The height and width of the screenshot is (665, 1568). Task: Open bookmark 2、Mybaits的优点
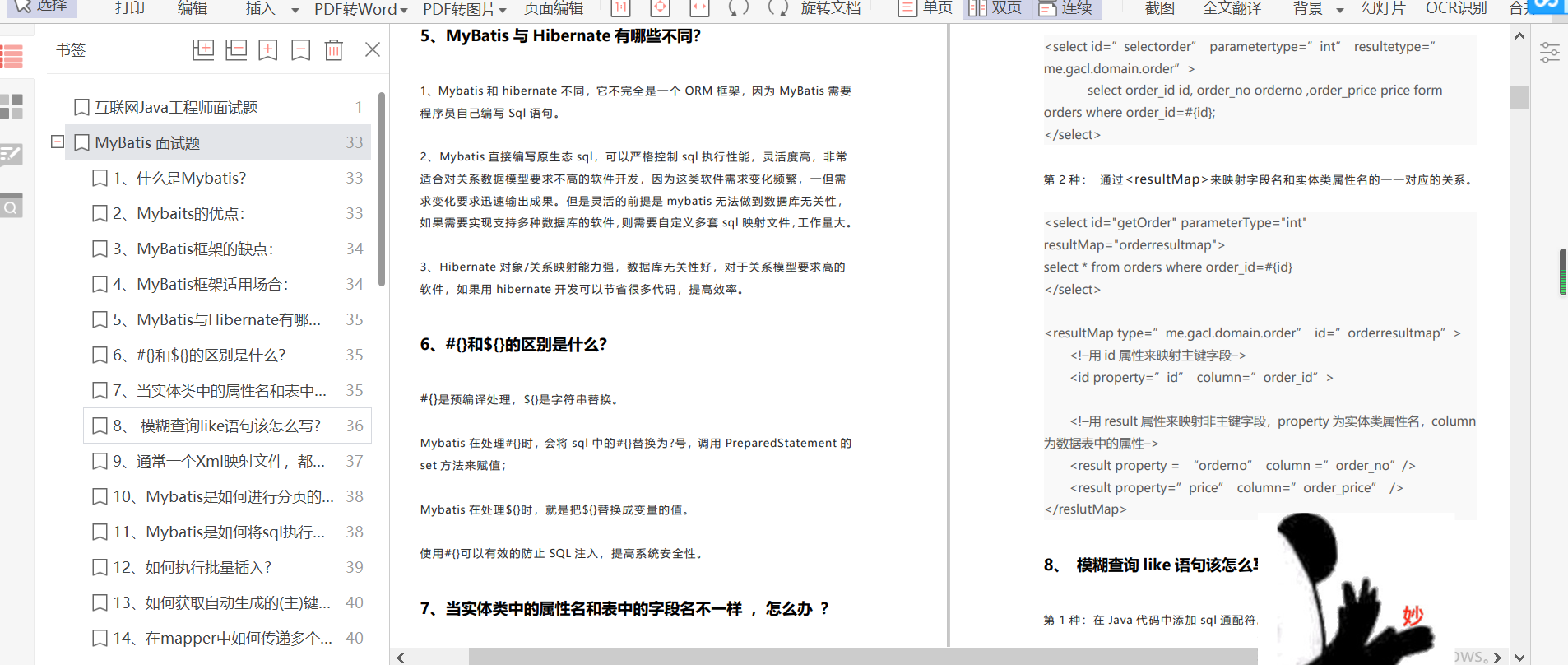[227, 213]
